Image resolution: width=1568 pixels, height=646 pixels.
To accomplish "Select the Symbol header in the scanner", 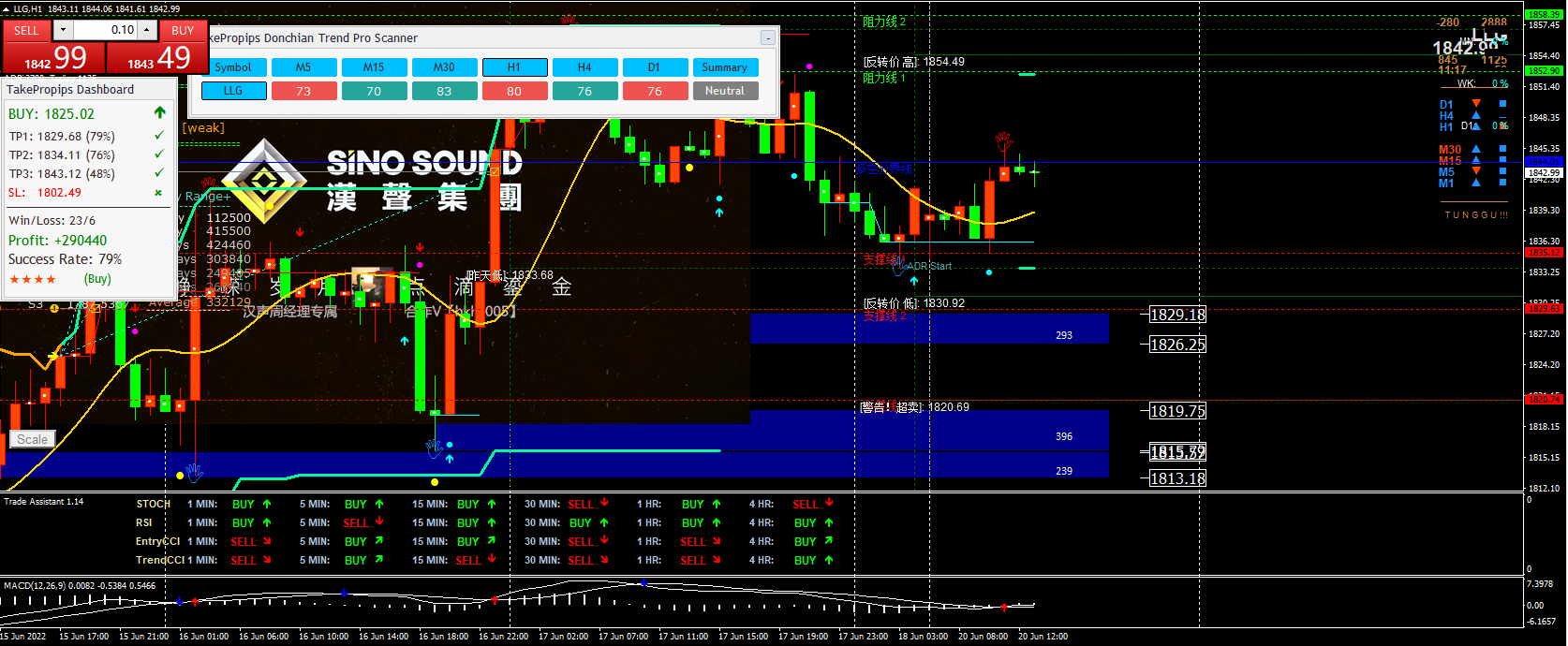I will [x=233, y=67].
